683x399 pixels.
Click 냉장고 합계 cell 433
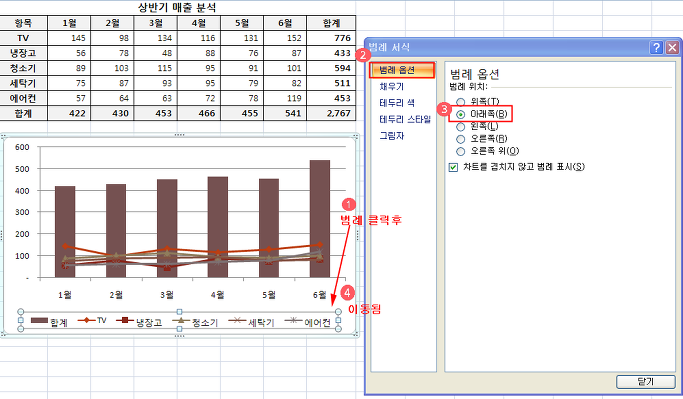[x=331, y=53]
